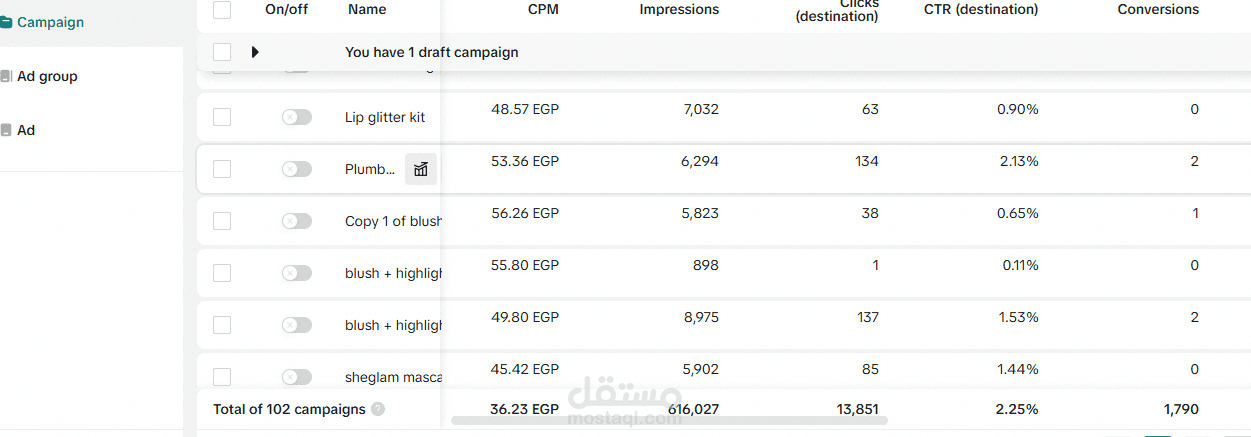Expand the draft campaign disclosure triangle
Image resolution: width=1251 pixels, height=437 pixels.
coord(255,52)
